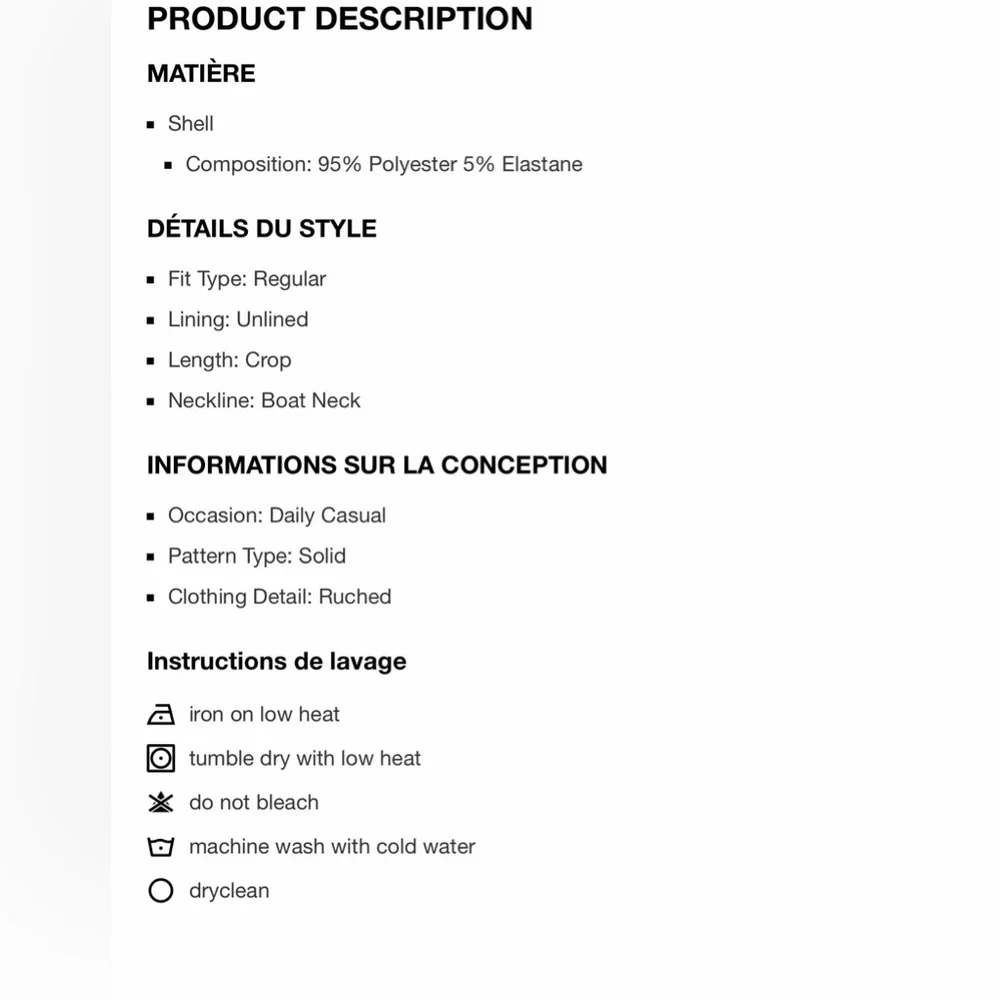Select the MATIÈRE section heading

click(201, 74)
